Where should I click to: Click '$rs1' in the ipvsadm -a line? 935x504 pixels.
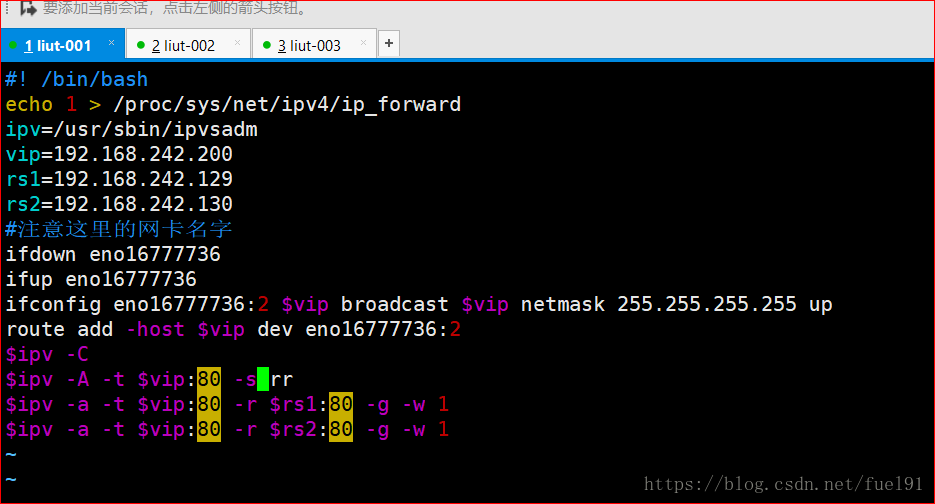(293, 405)
